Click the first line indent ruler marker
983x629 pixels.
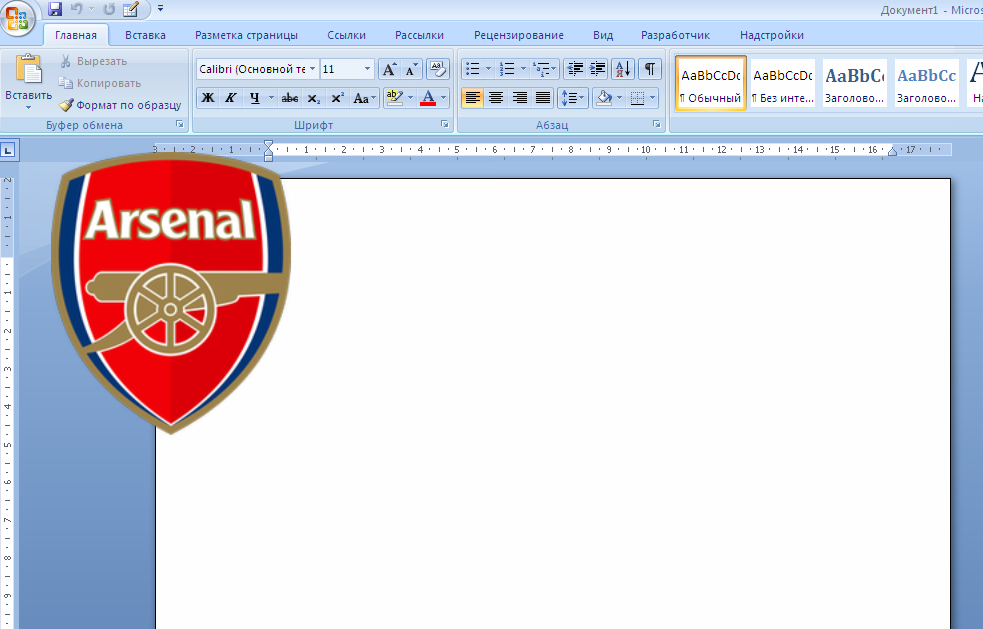coord(268,145)
